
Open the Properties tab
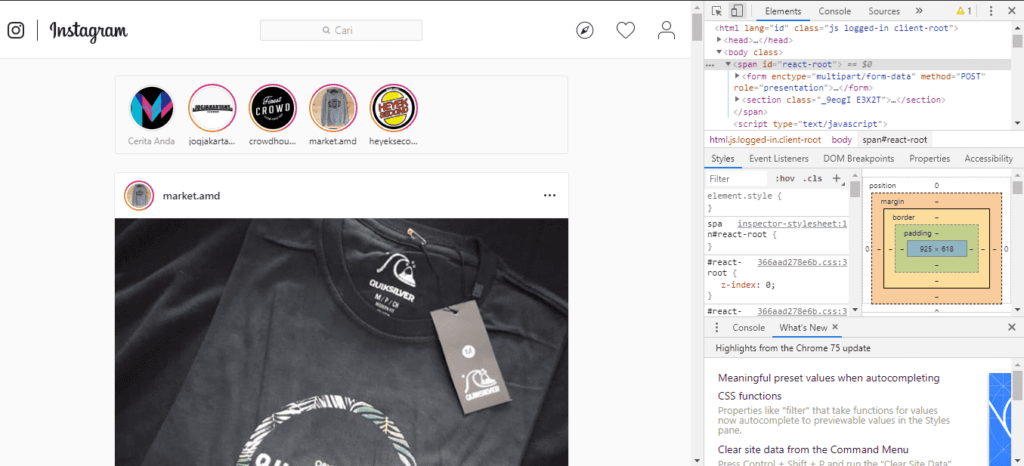click(x=929, y=159)
